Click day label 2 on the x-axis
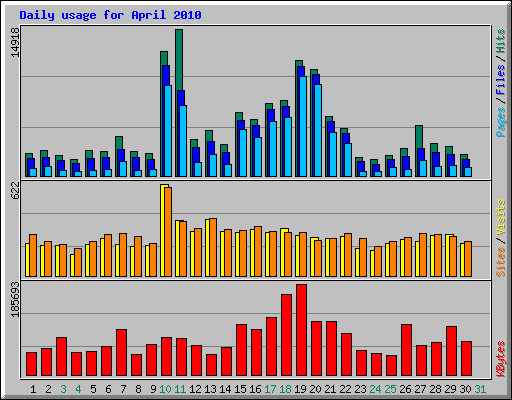Viewport: 512px width, 400px height. click(48, 389)
